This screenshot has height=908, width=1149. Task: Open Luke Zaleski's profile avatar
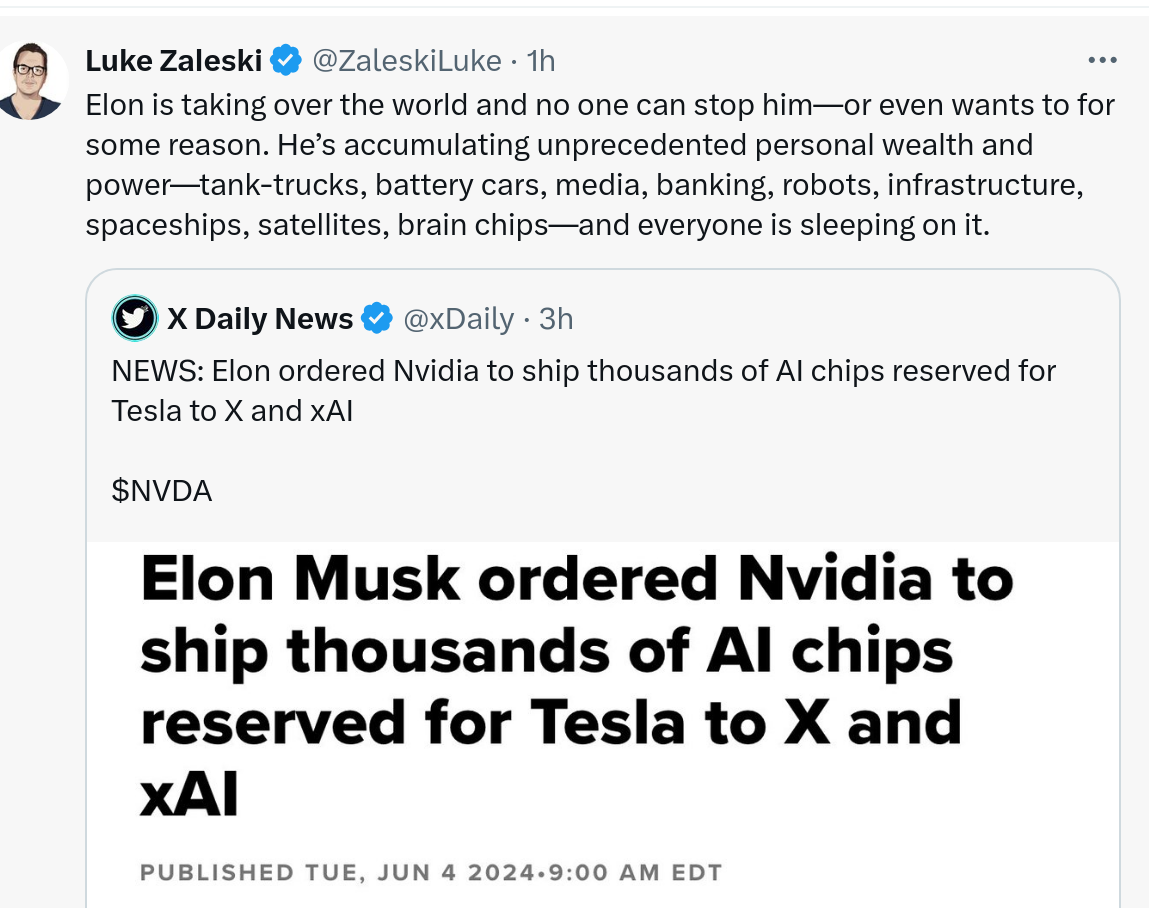point(31,81)
